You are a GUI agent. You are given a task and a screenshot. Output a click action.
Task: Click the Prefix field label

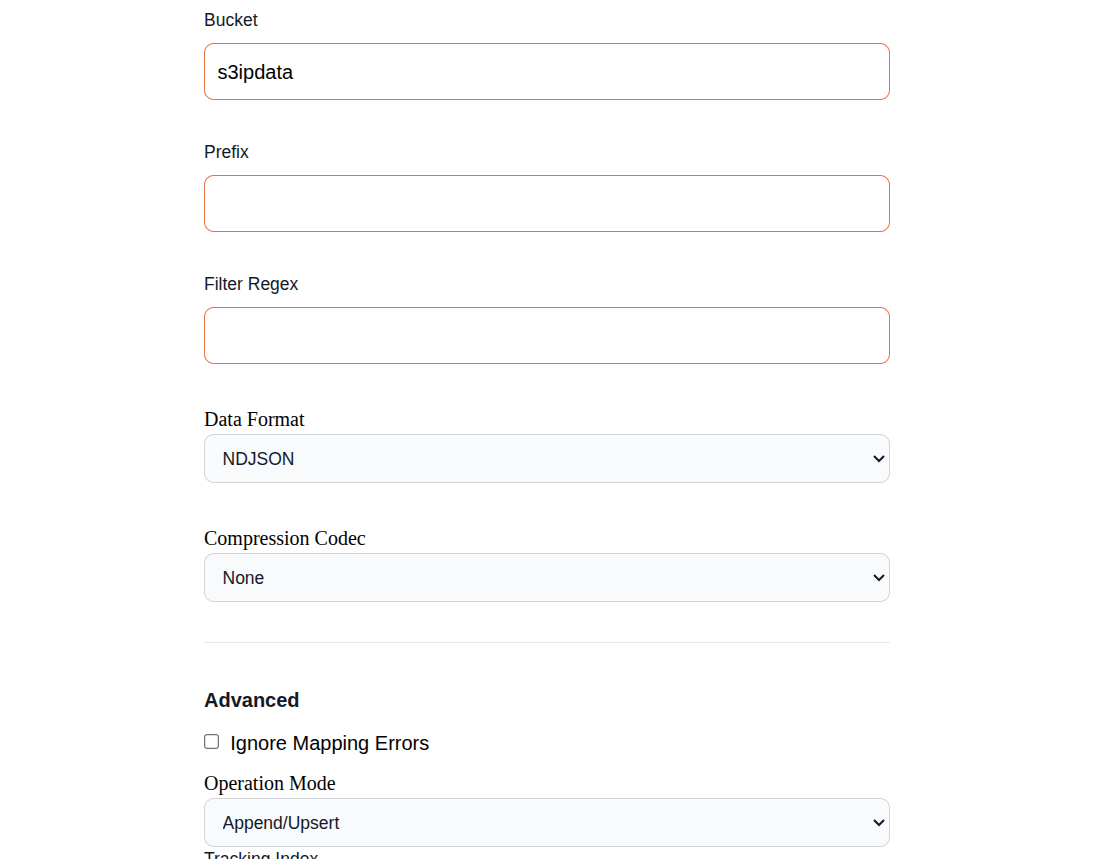[x=226, y=152]
